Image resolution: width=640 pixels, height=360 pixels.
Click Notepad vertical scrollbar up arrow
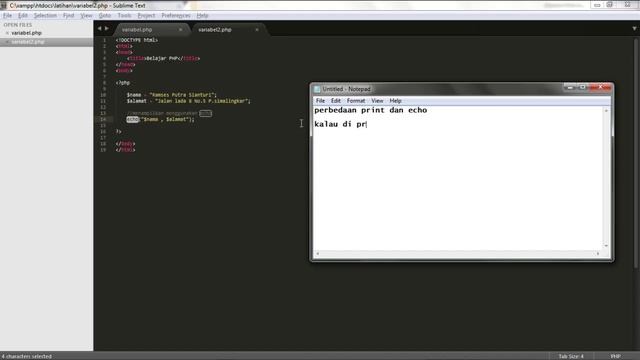click(606, 111)
